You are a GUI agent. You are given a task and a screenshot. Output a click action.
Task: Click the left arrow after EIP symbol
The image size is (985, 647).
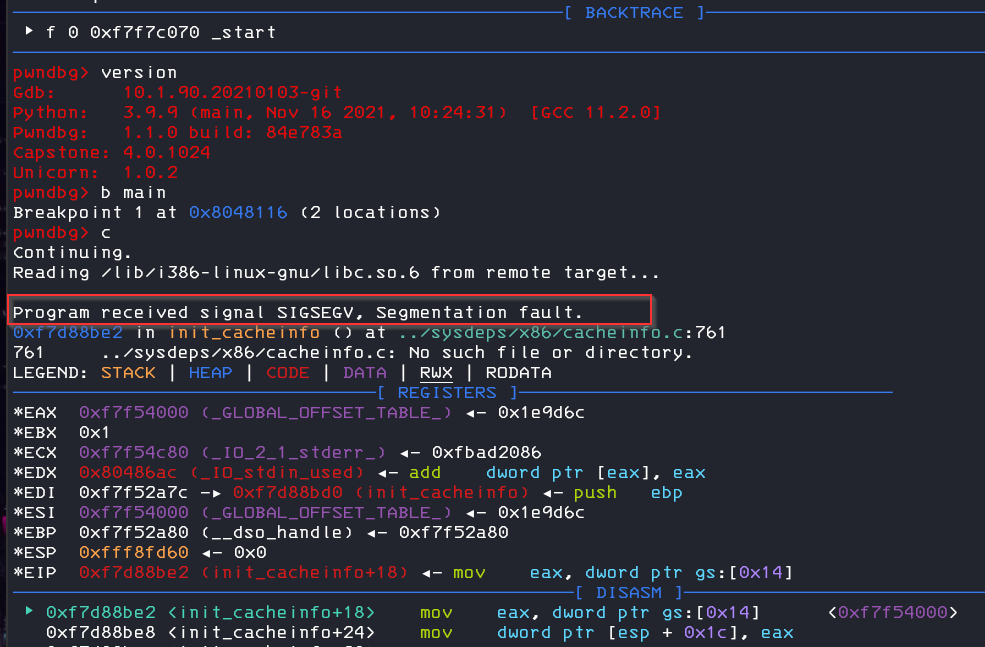(432, 574)
